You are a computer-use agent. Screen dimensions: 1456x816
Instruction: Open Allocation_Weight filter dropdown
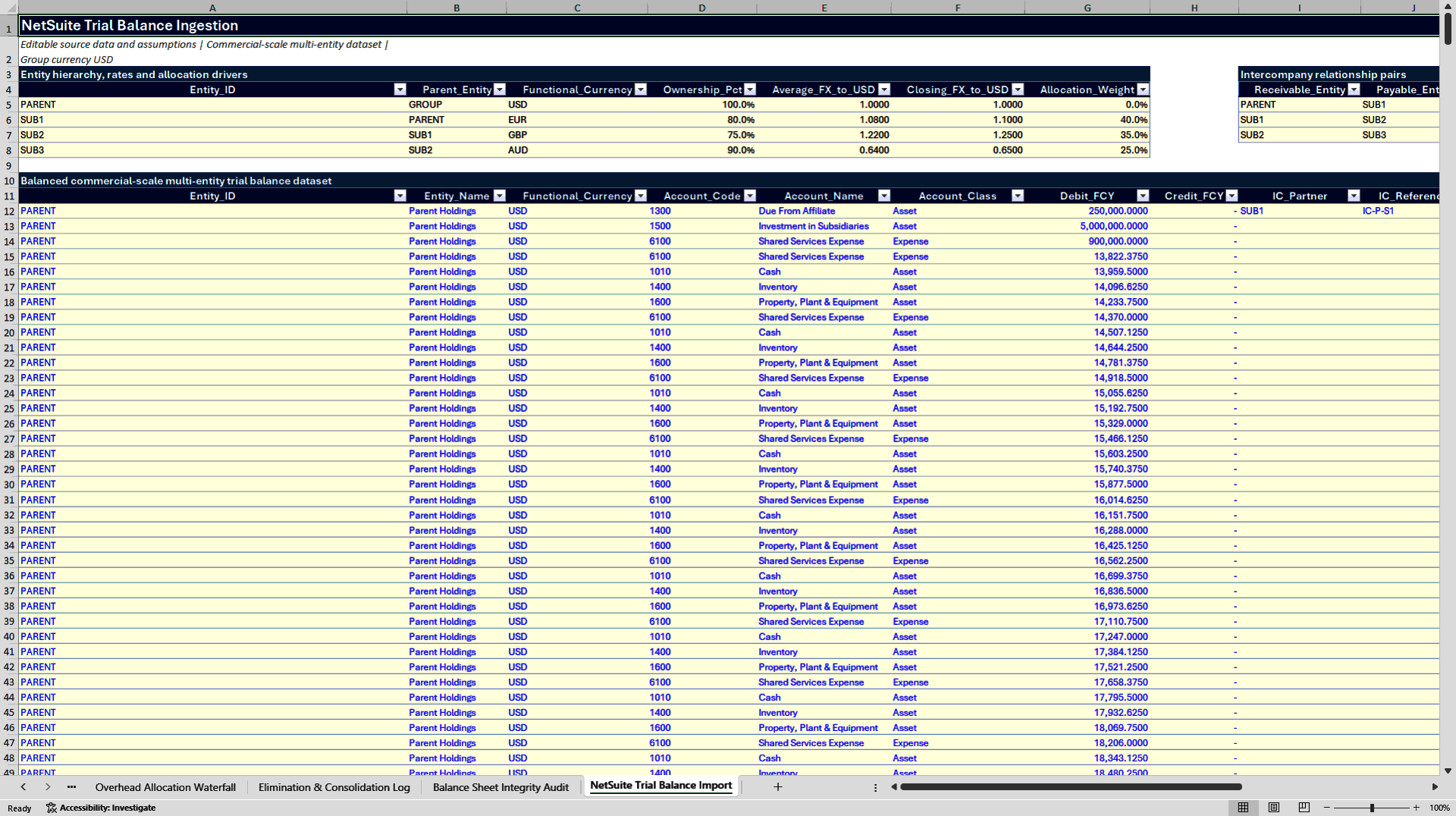1143,89
